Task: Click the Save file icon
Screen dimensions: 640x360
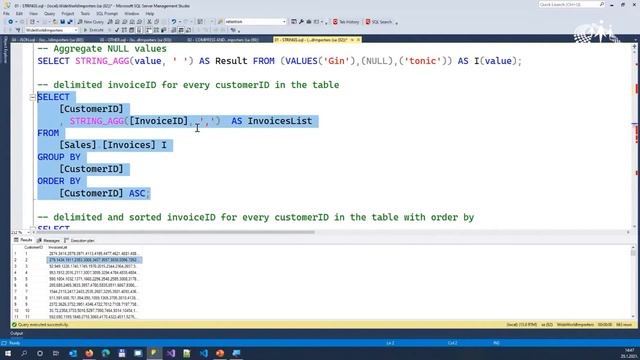Action: pos(62,22)
